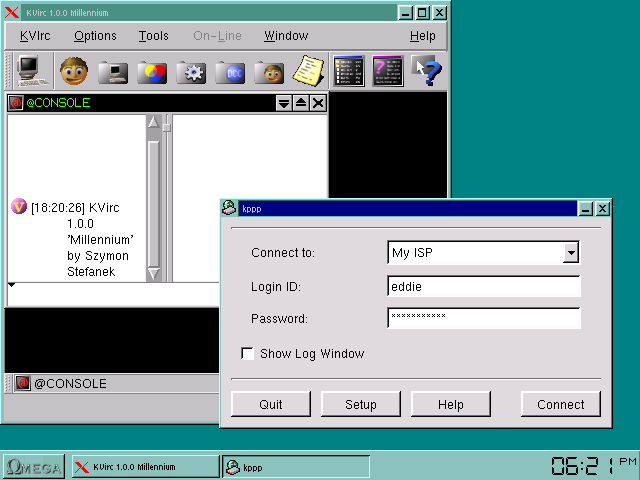Click the Setup button in kppp
640x480 pixels.
pos(361,404)
